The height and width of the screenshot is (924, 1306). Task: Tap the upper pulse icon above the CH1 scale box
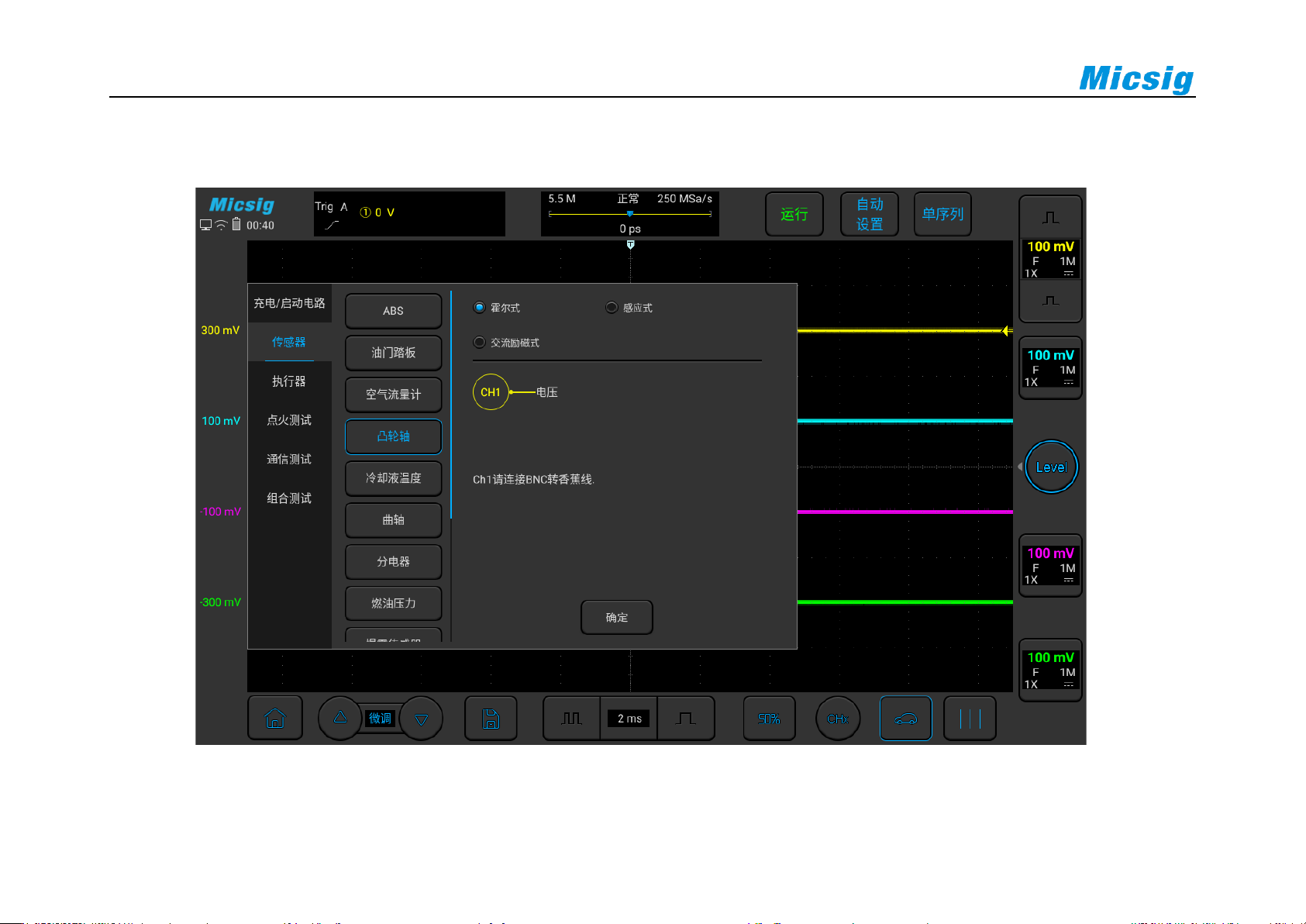coord(1050,218)
